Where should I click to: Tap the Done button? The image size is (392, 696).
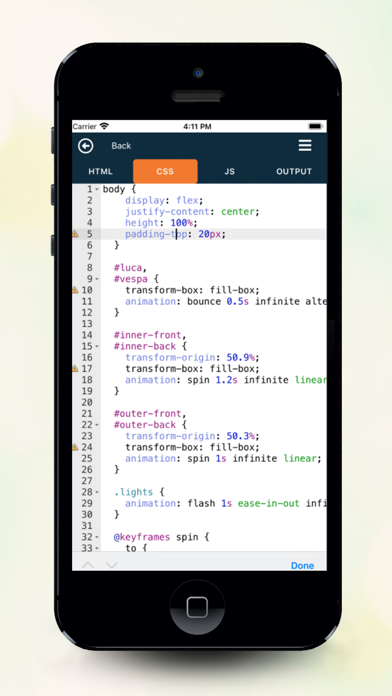pos(303,566)
